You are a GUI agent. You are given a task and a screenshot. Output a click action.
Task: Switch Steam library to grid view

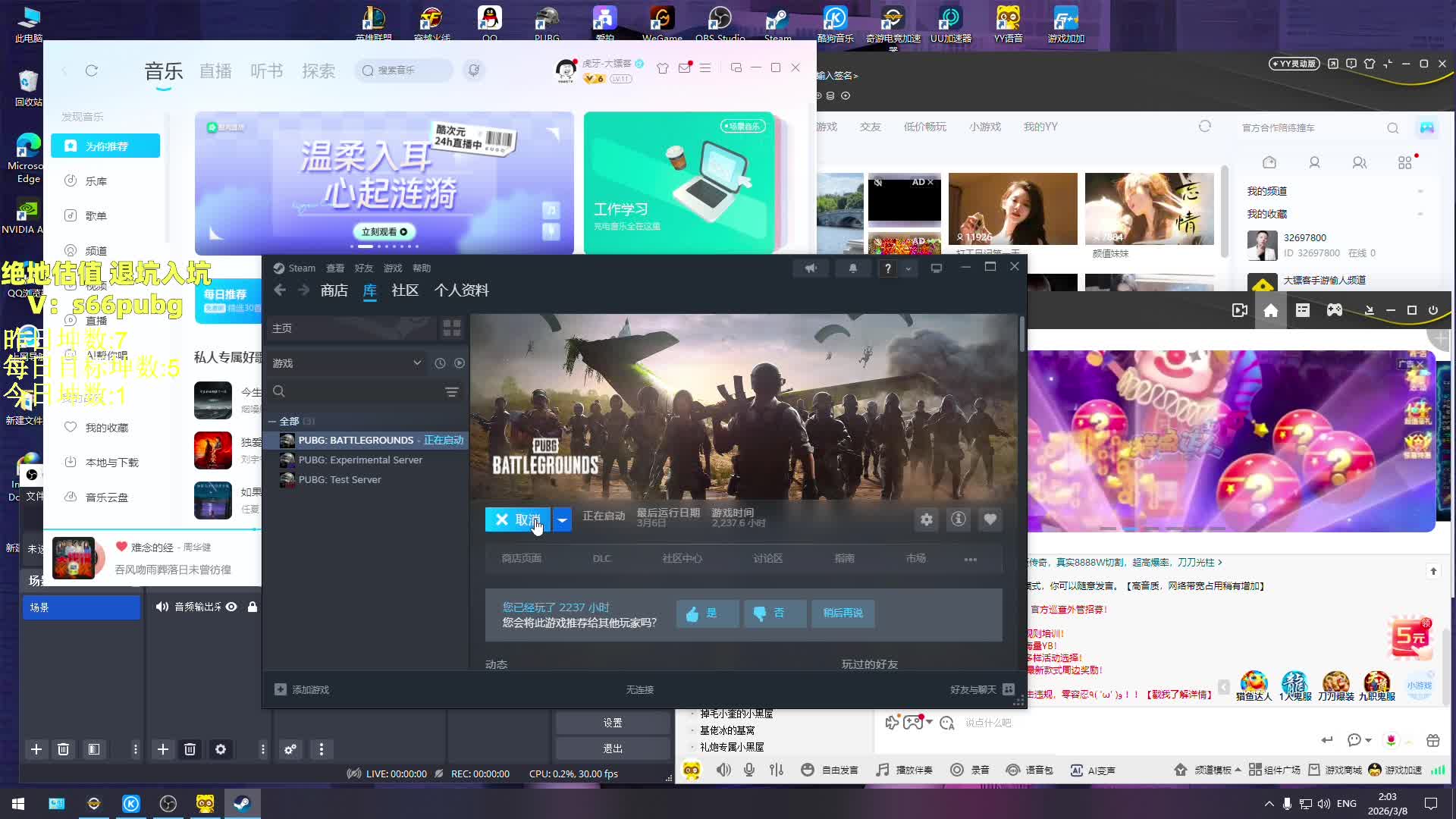coord(452,328)
